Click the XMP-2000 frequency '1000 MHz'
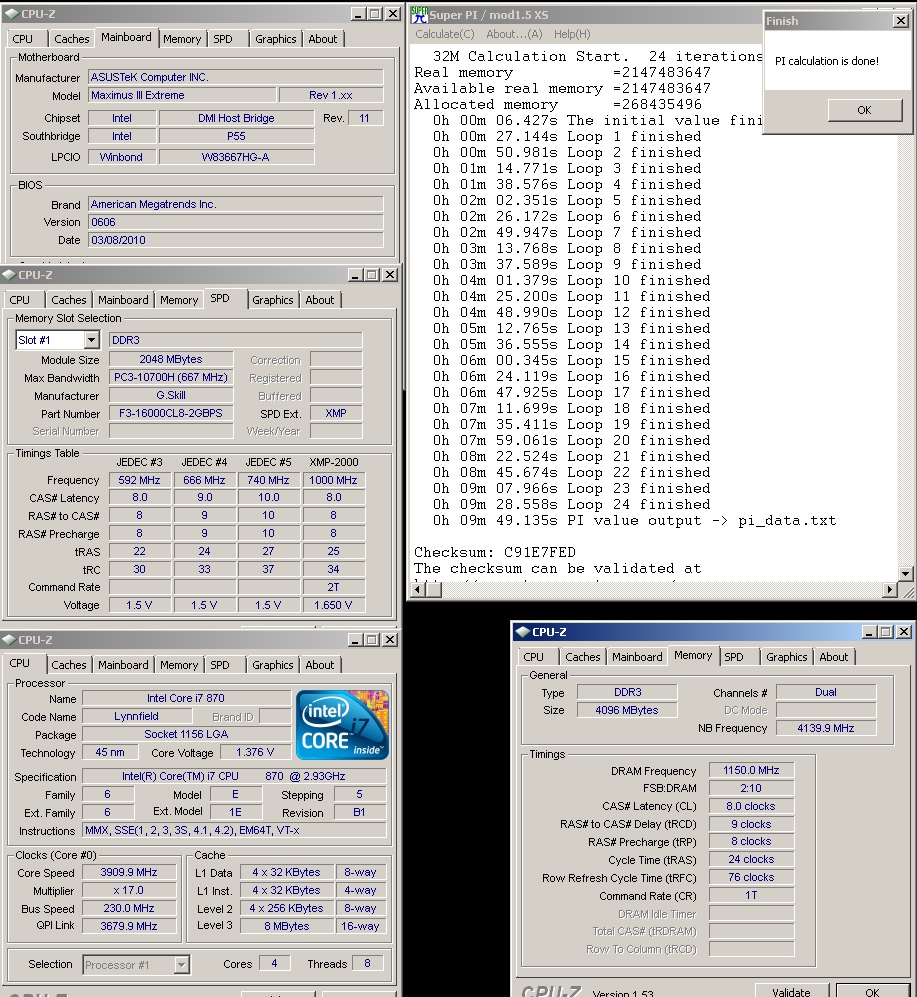This screenshot has height=997, width=917. point(333,480)
